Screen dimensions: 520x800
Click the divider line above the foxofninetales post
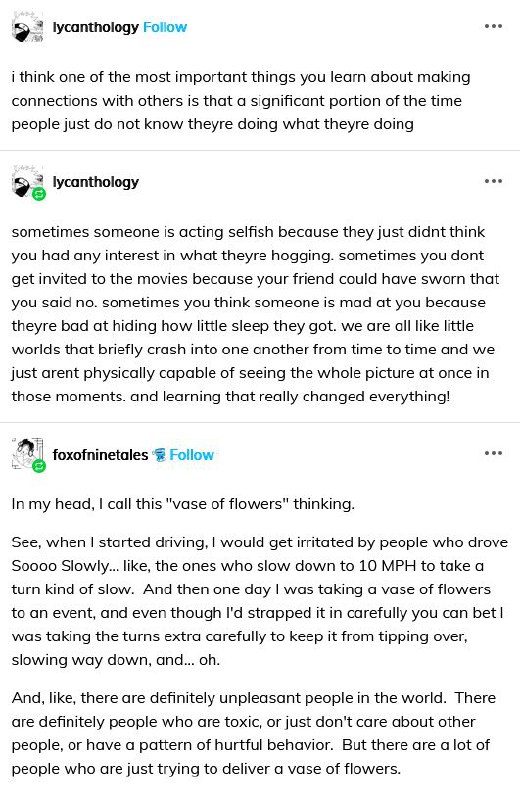point(260,422)
